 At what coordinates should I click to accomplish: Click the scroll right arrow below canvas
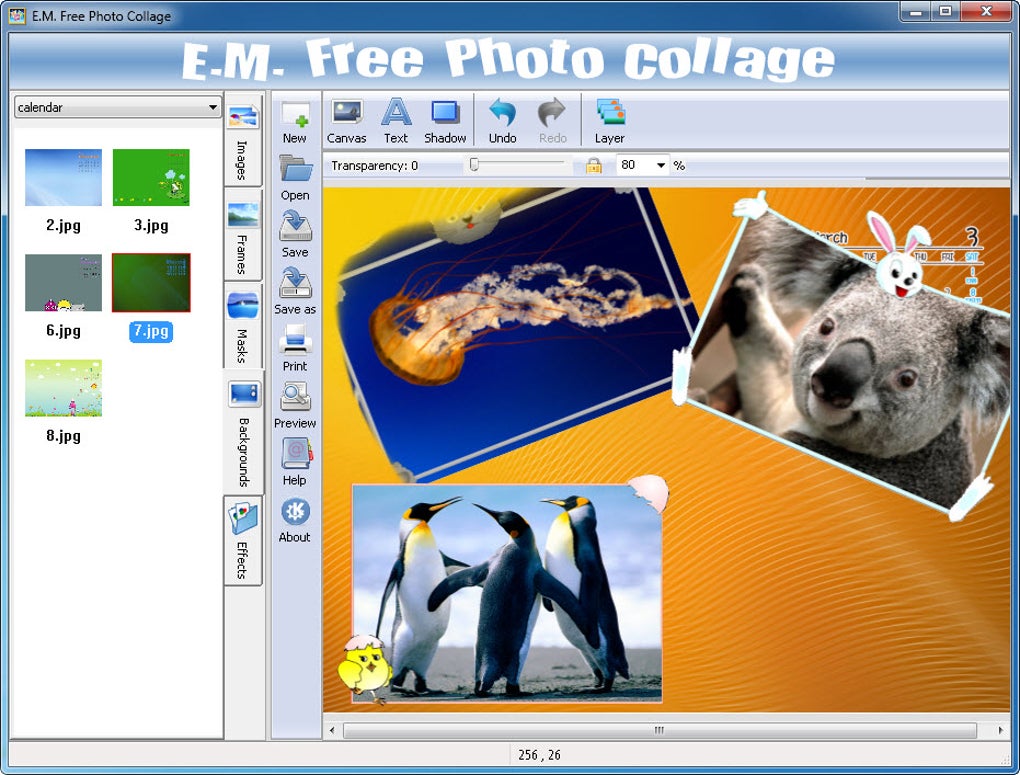coord(1000,730)
